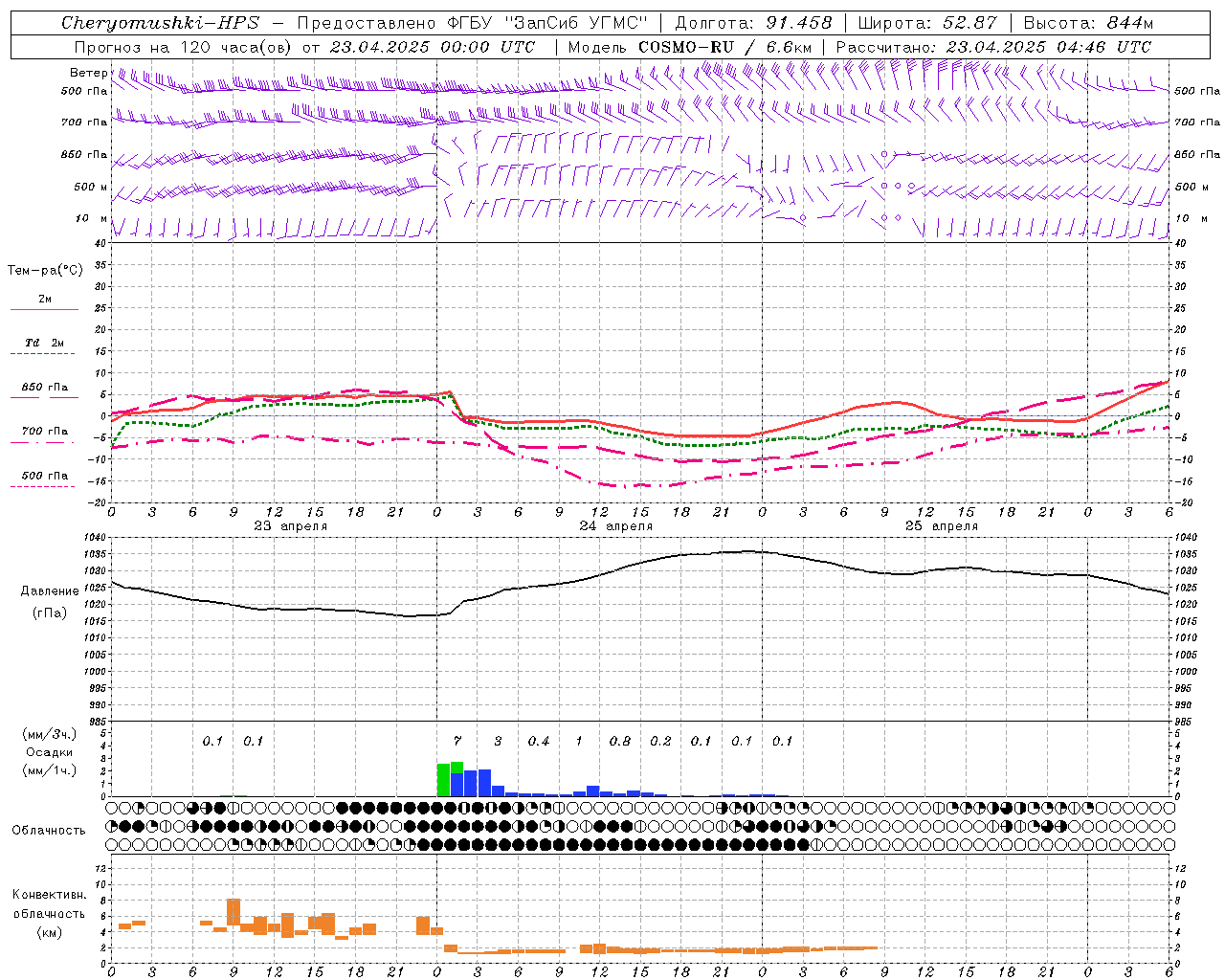
Task: Click the '25 апреля' date label
Action: 941,526
